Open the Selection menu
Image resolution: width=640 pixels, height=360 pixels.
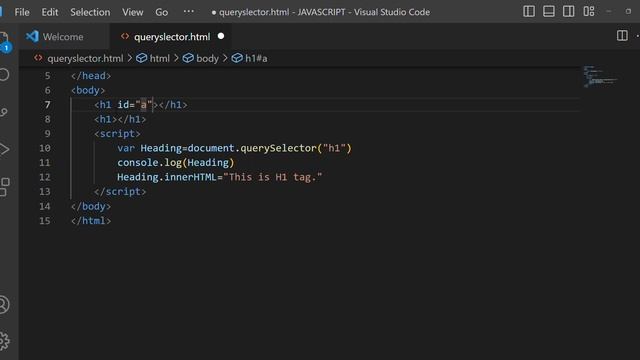tap(90, 12)
